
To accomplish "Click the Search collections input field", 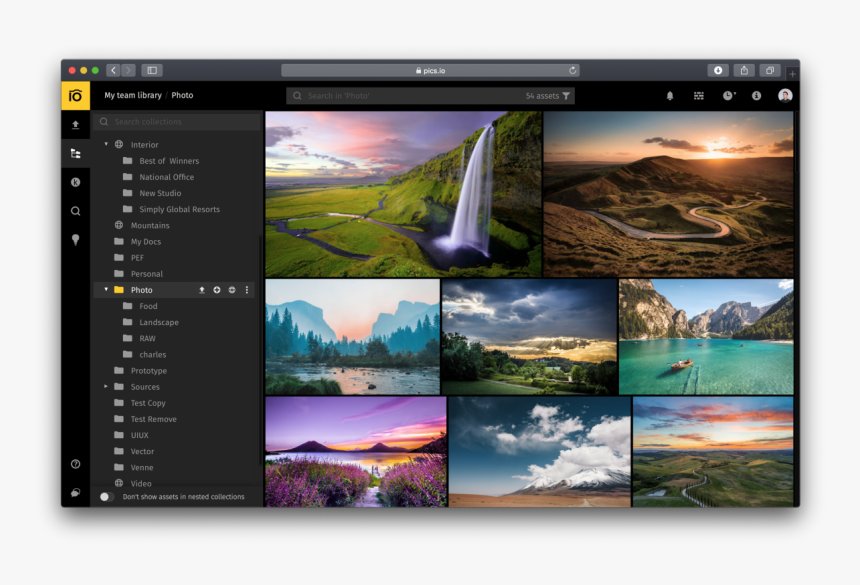I will (x=180, y=122).
